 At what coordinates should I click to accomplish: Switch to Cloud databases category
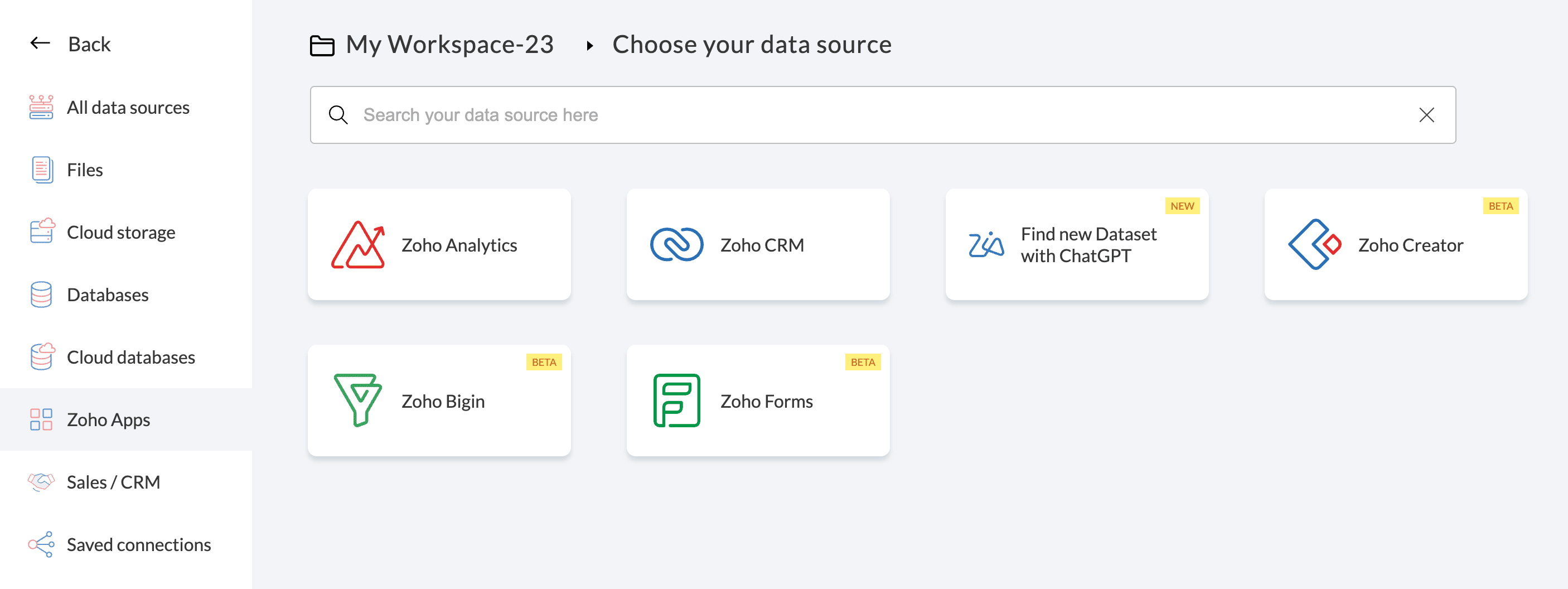(130, 358)
